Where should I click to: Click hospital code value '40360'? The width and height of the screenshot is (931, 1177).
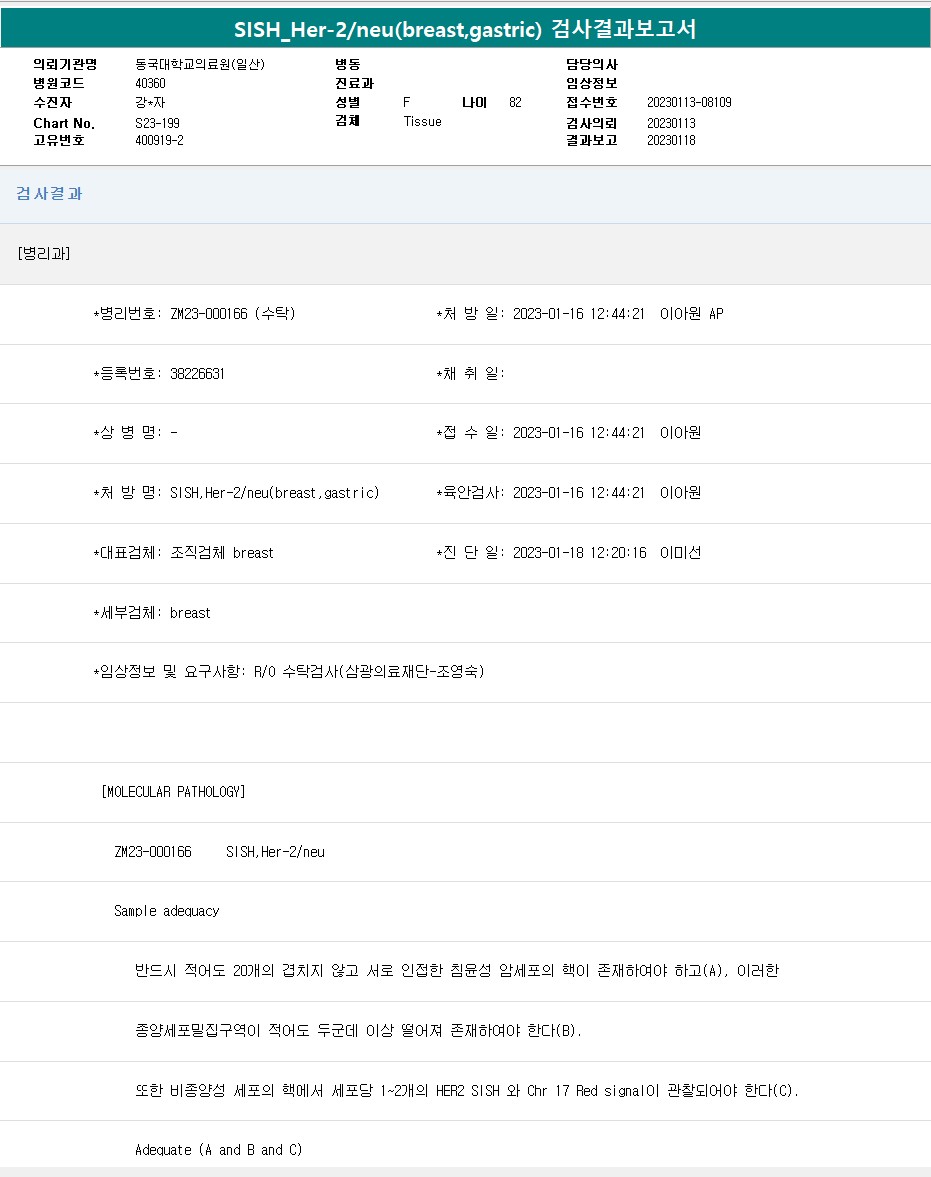coord(150,83)
